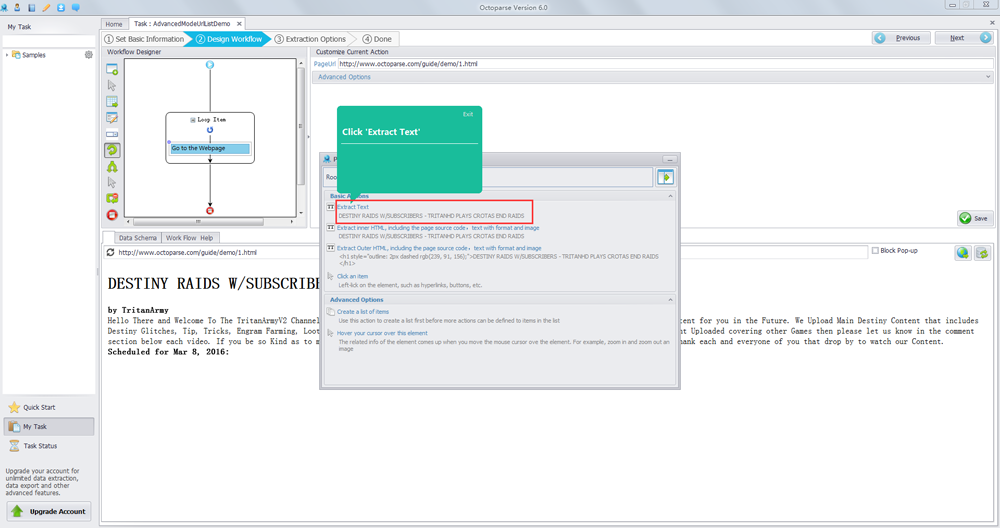Click the PageUrl input field
Image resolution: width=1000 pixels, height=528 pixels.
660,64
